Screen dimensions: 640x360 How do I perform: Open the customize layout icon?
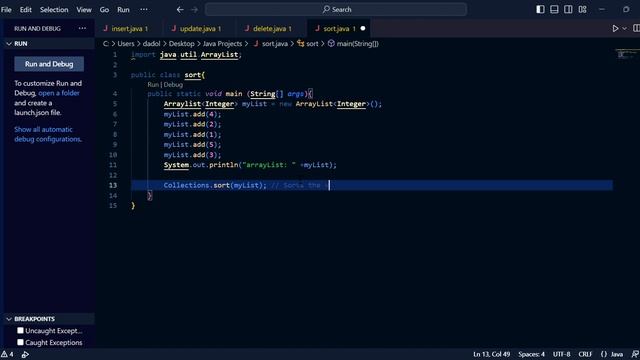click(x=582, y=9)
